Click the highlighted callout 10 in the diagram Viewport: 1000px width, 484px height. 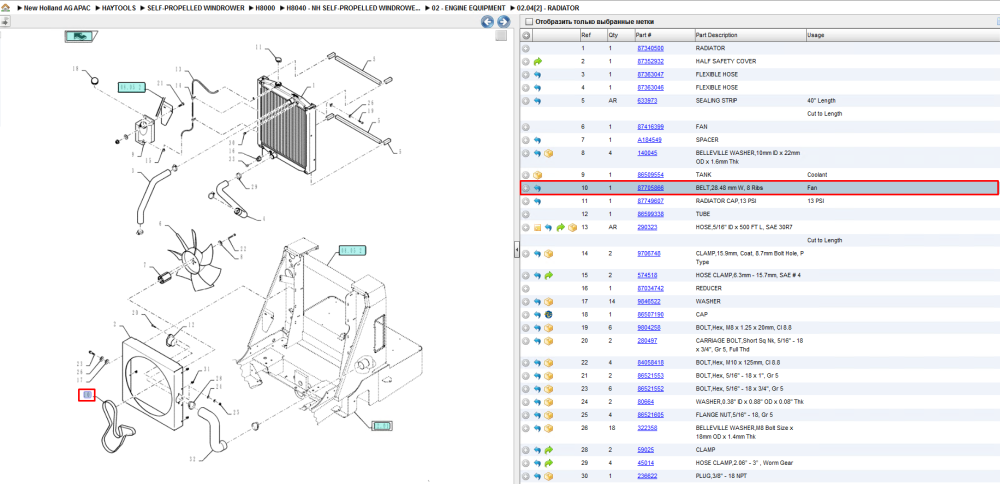click(x=86, y=395)
